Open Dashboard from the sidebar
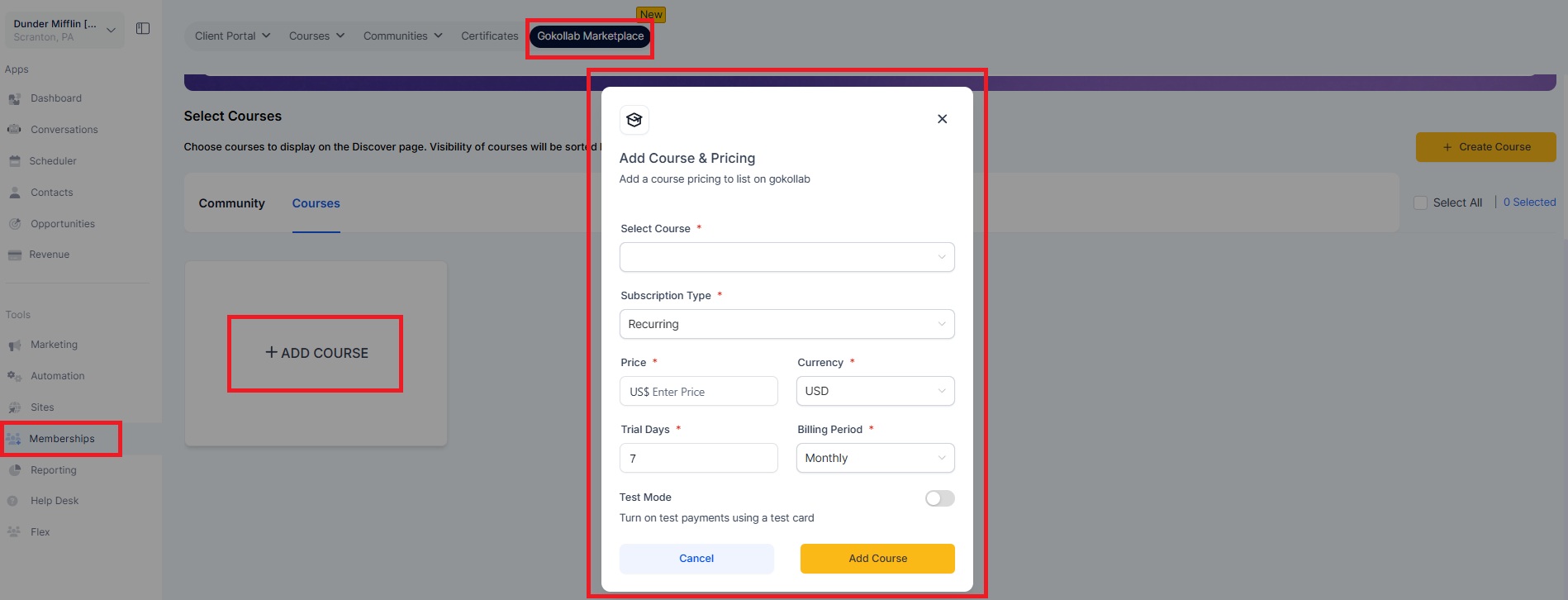Viewport: 1568px width, 600px height. coord(55,98)
